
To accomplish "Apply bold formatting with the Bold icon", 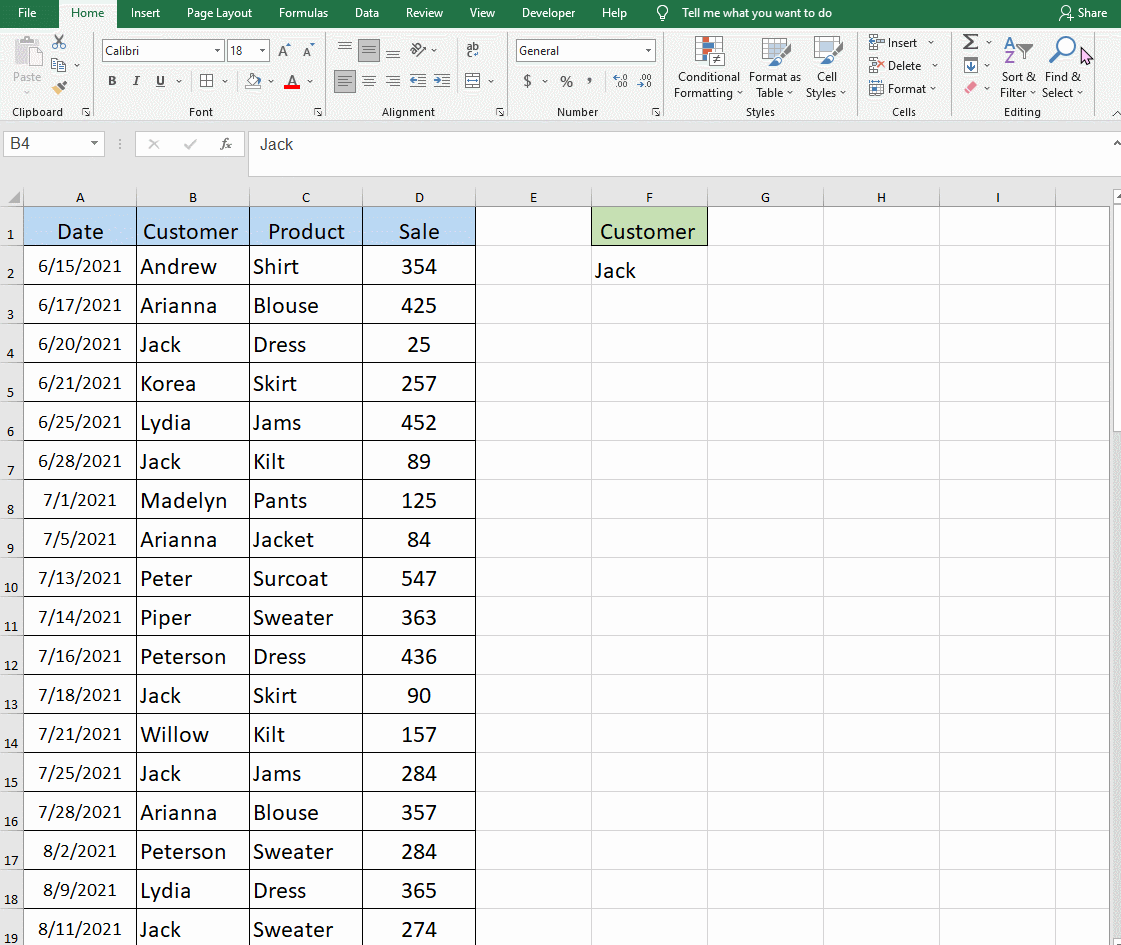I will tap(112, 81).
